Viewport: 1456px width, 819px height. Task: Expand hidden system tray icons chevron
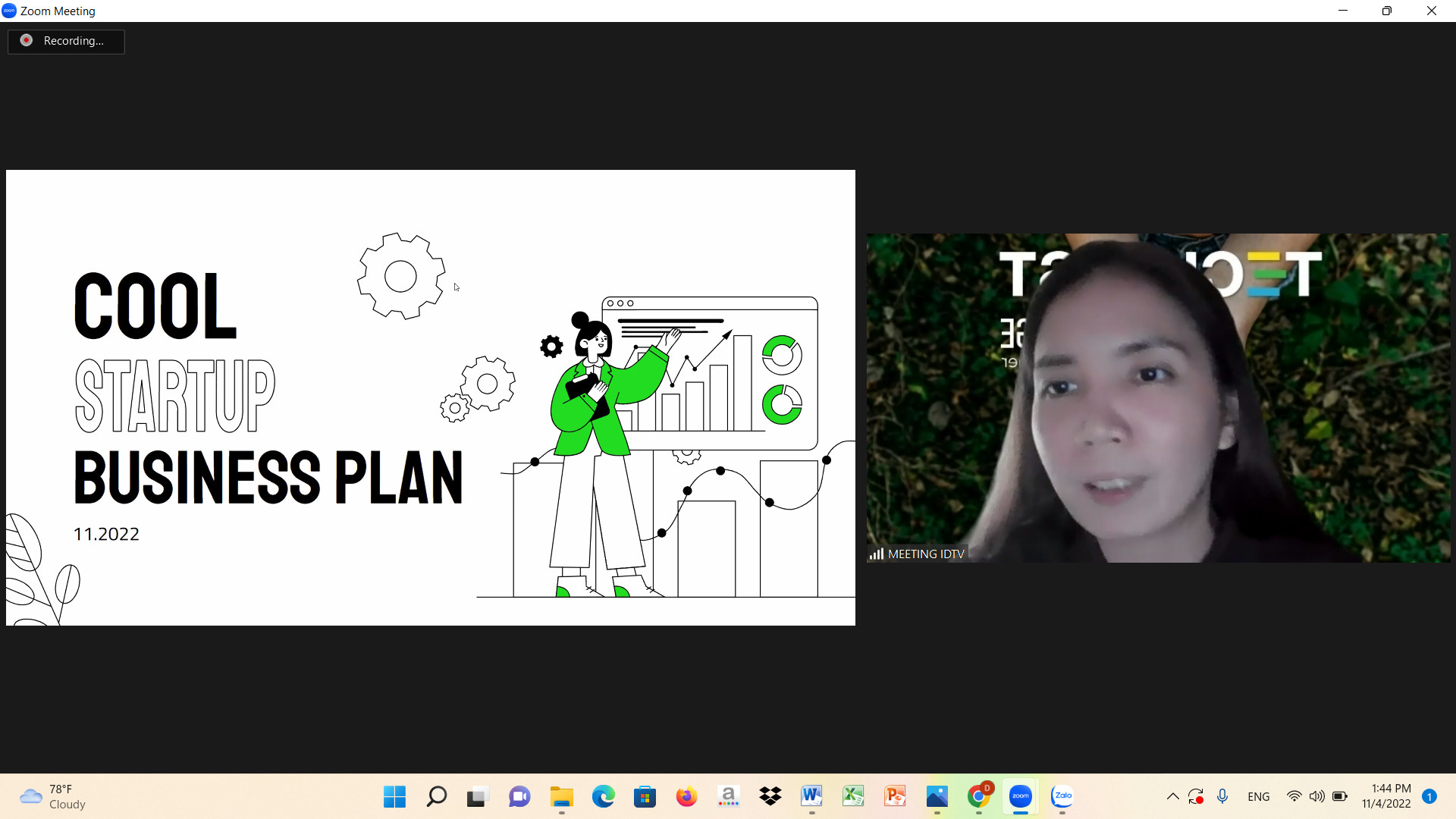tap(1172, 796)
